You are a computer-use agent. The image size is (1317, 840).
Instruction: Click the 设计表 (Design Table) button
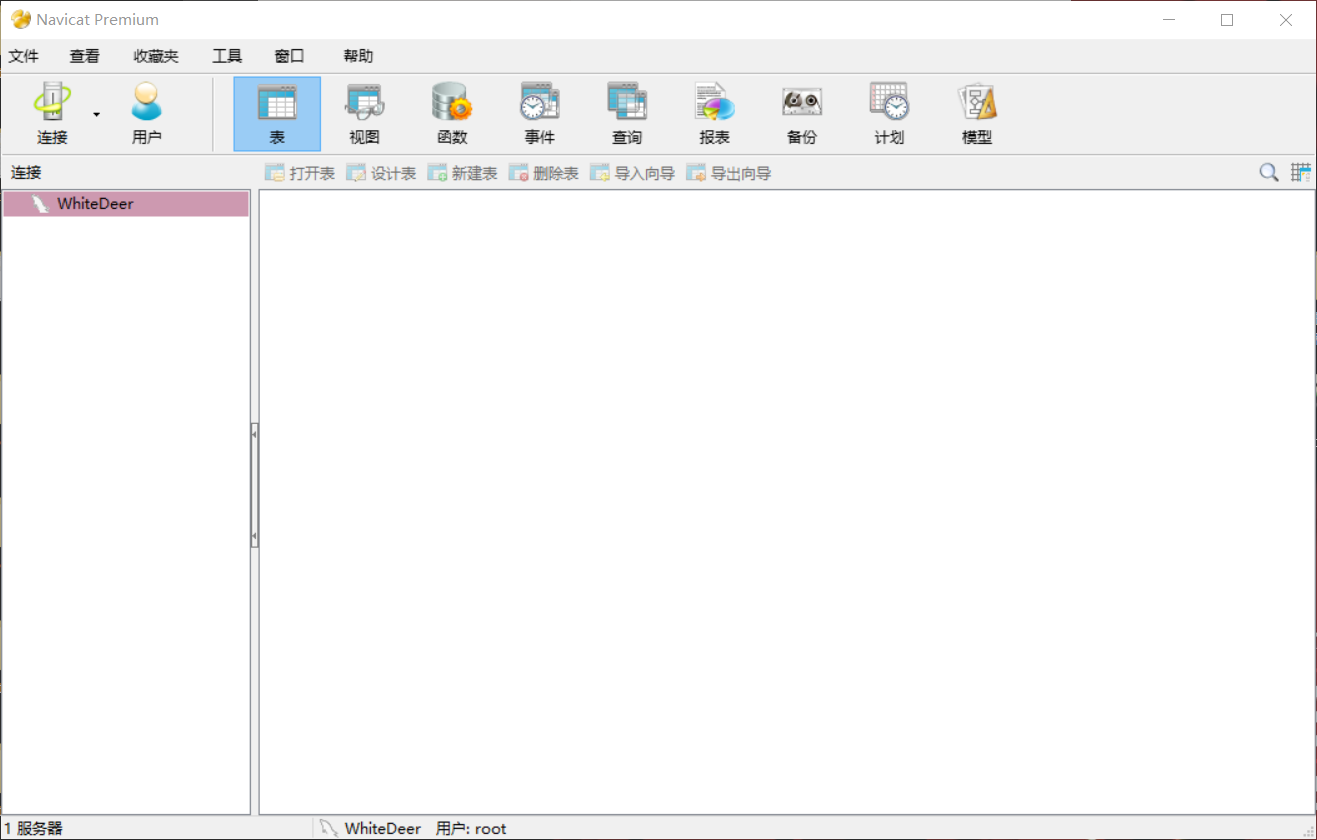381,173
